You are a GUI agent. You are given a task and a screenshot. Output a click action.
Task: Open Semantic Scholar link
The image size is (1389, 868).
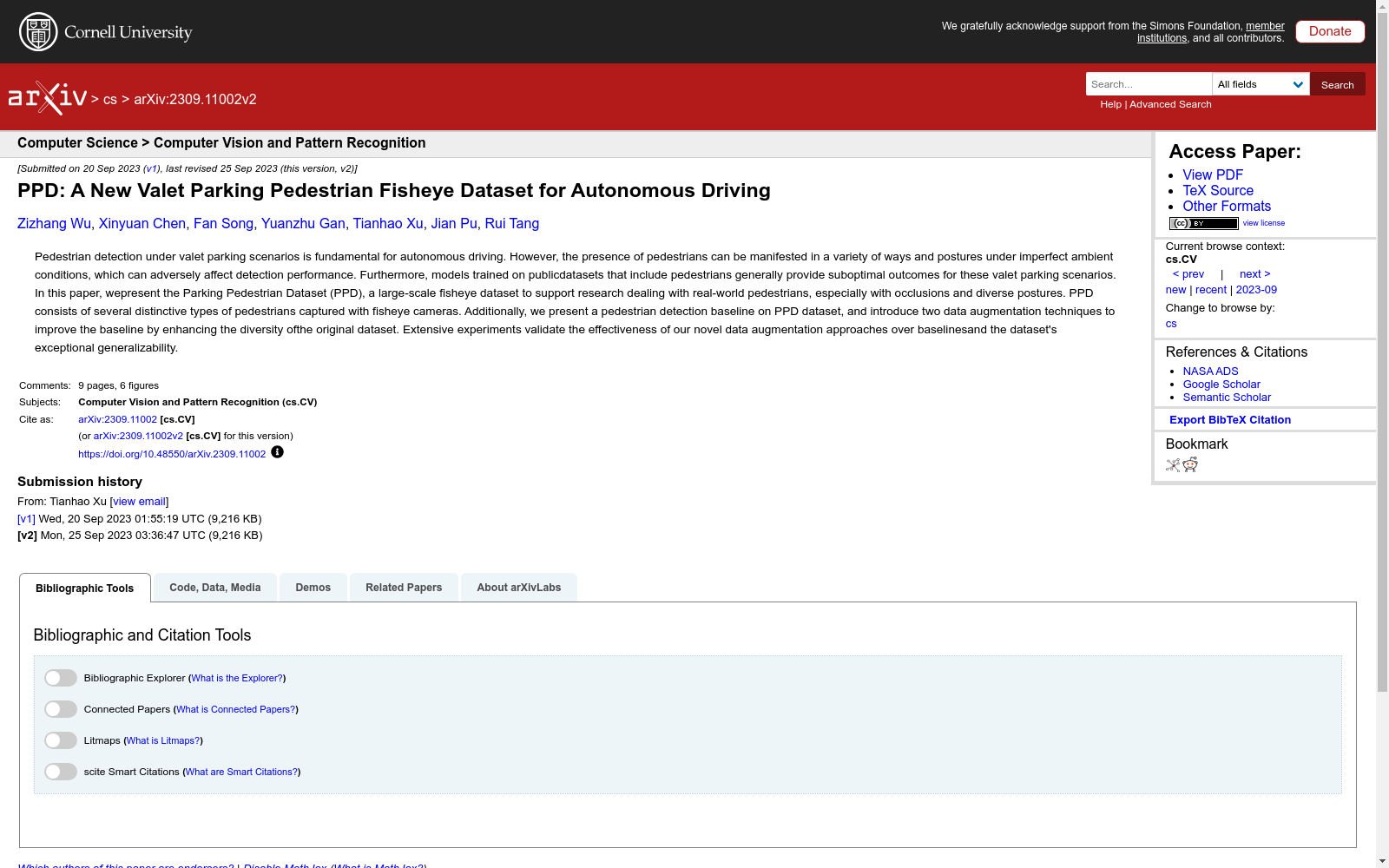[1227, 397]
